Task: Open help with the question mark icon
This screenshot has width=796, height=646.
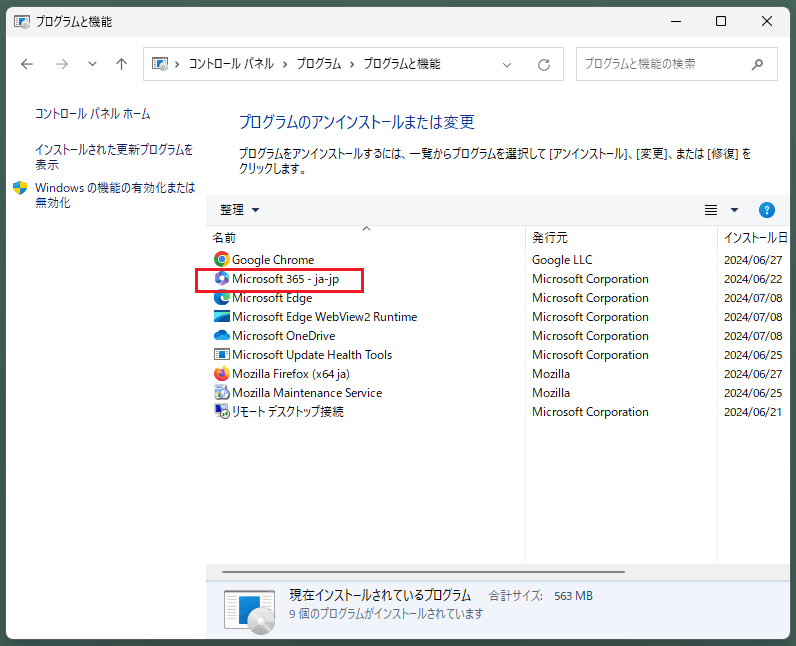Action: coord(767,210)
